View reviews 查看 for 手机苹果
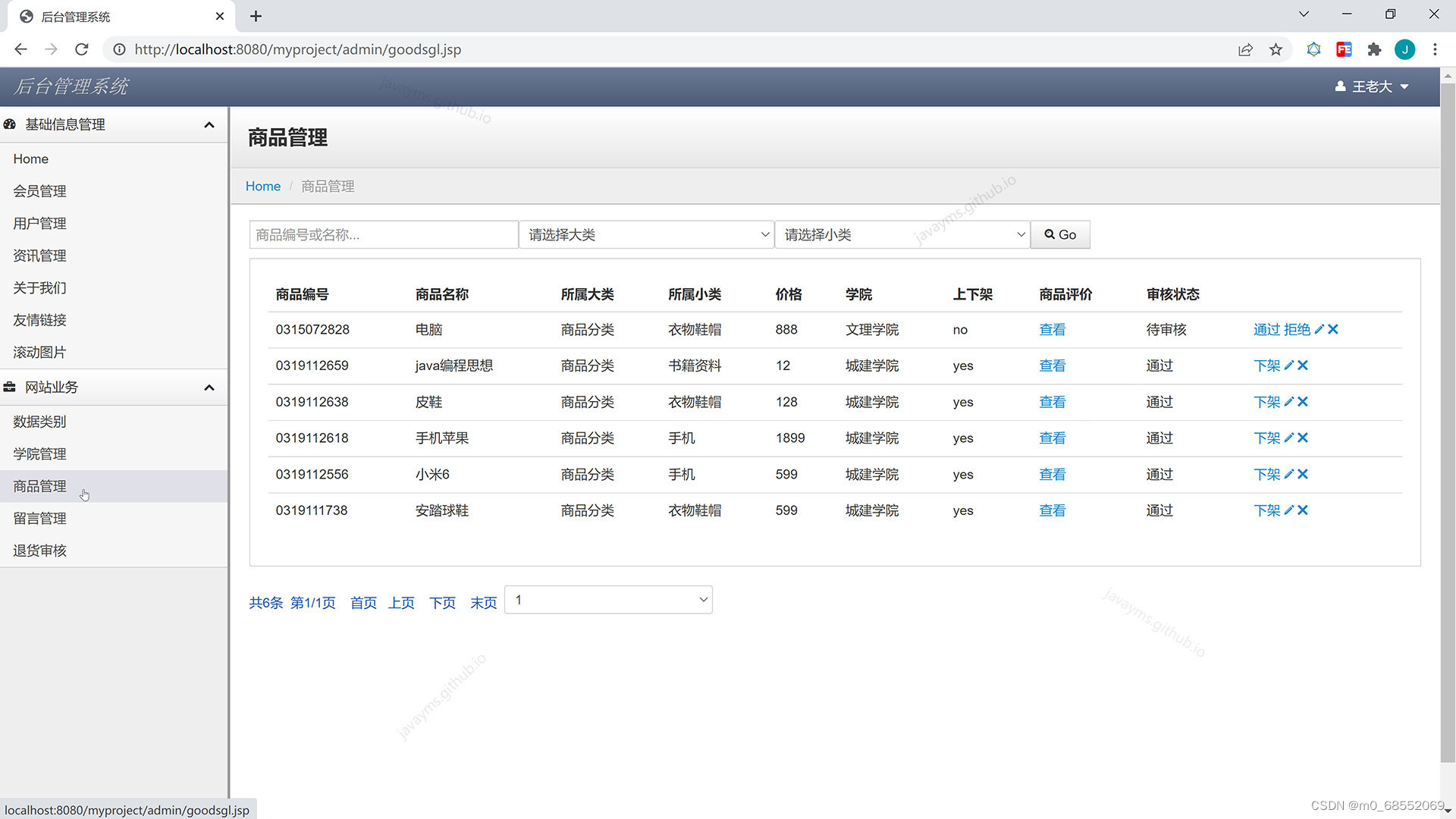1456x819 pixels. pyautogui.click(x=1052, y=438)
